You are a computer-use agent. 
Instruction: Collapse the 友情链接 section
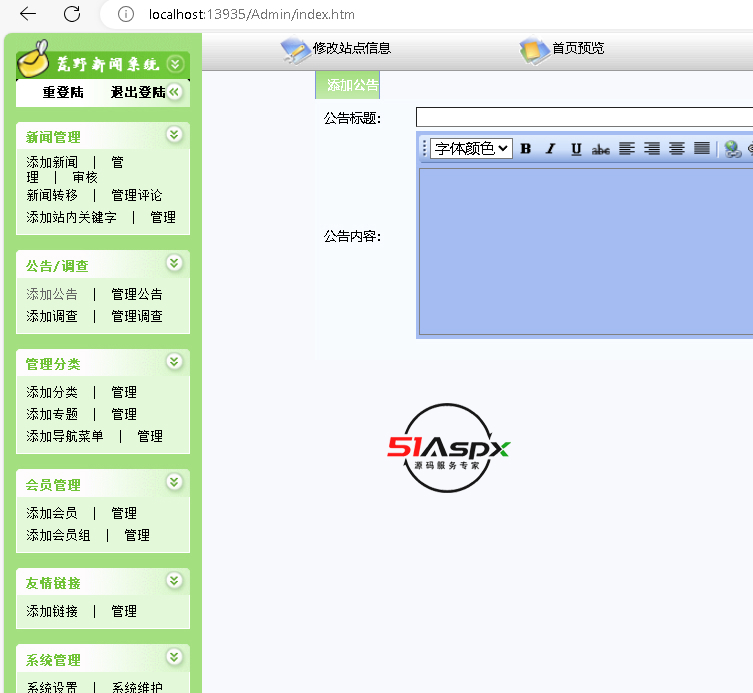(174, 581)
